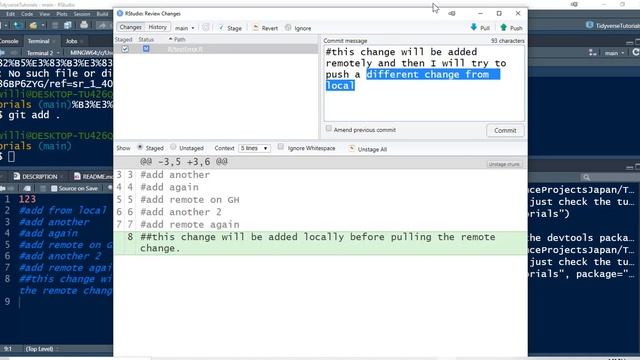
Task: Untick the Staged checkbox for the file row
Action: click(125, 49)
